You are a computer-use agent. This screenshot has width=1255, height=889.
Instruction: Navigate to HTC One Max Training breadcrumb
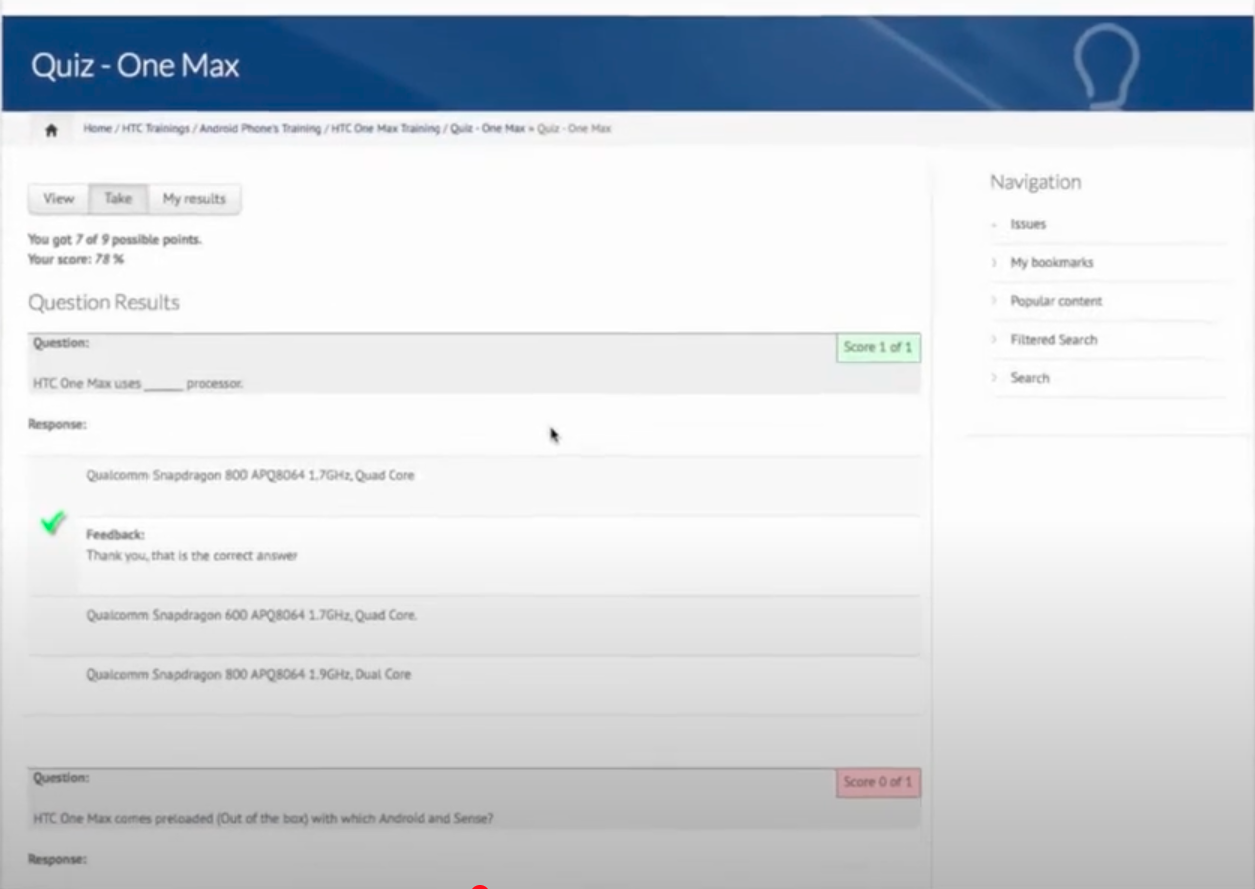pyautogui.click(x=385, y=129)
